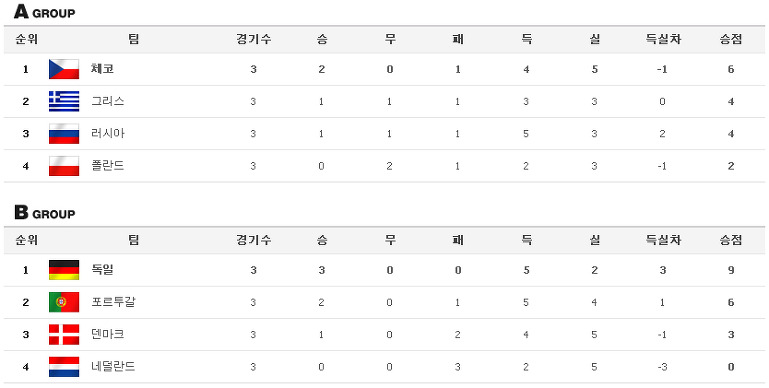769x388 pixels.
Task: Click the Denmark flag icon
Action: (x=64, y=335)
